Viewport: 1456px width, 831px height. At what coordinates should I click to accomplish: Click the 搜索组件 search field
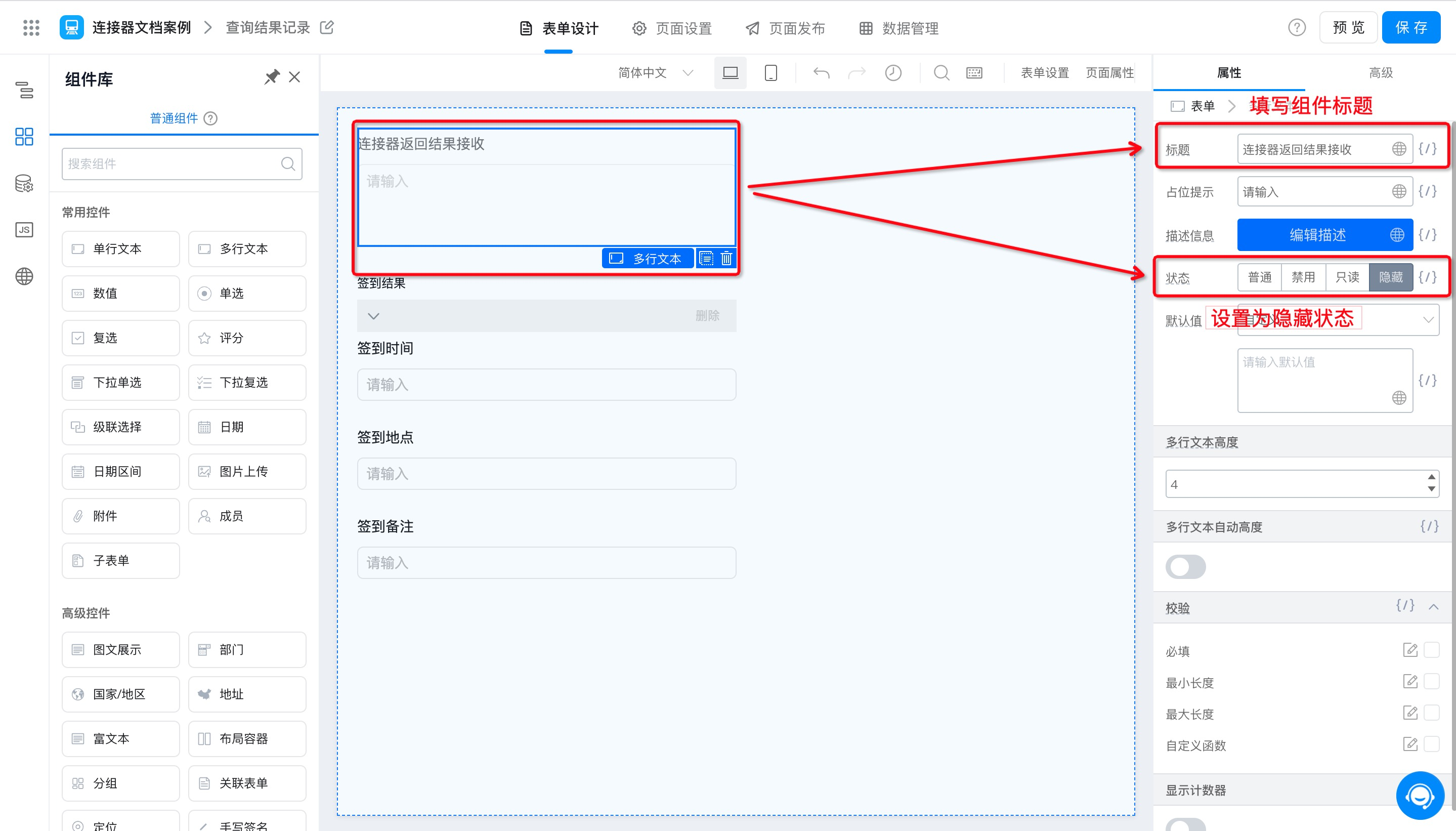coord(182,164)
